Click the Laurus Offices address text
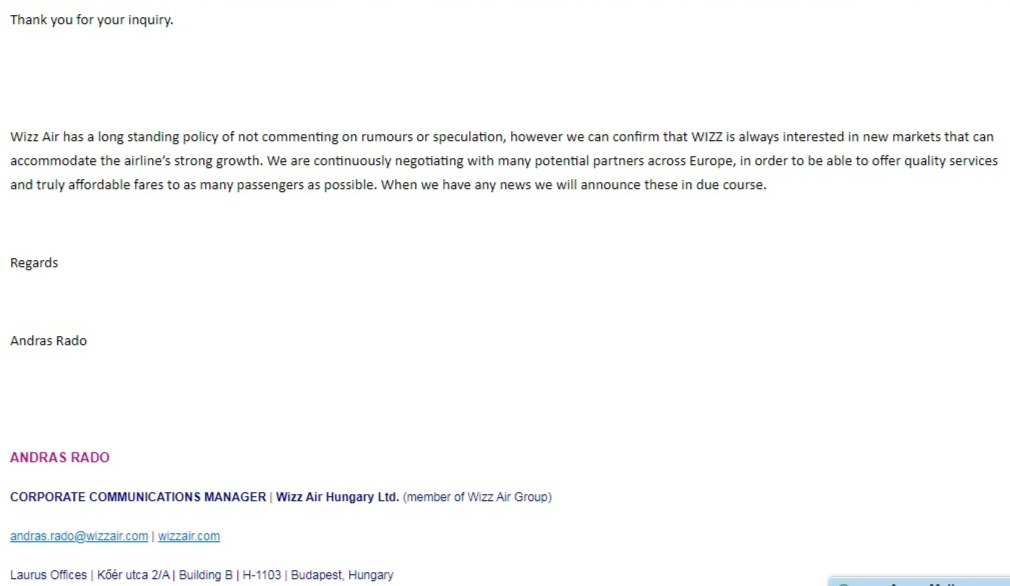This screenshot has width=1010, height=586. click(48, 574)
